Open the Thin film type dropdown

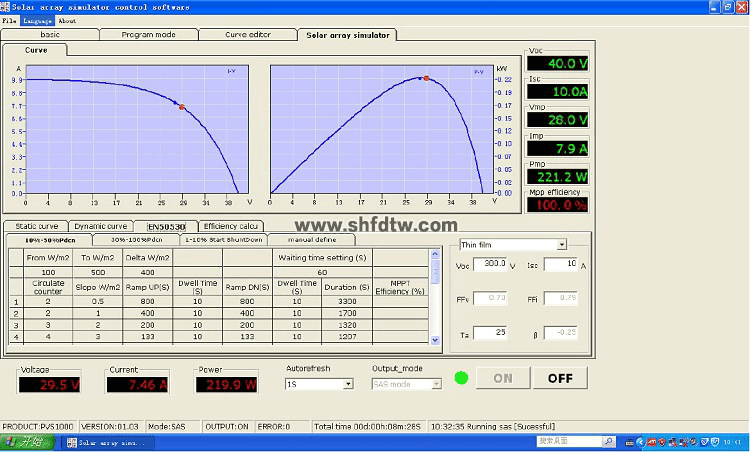point(561,244)
